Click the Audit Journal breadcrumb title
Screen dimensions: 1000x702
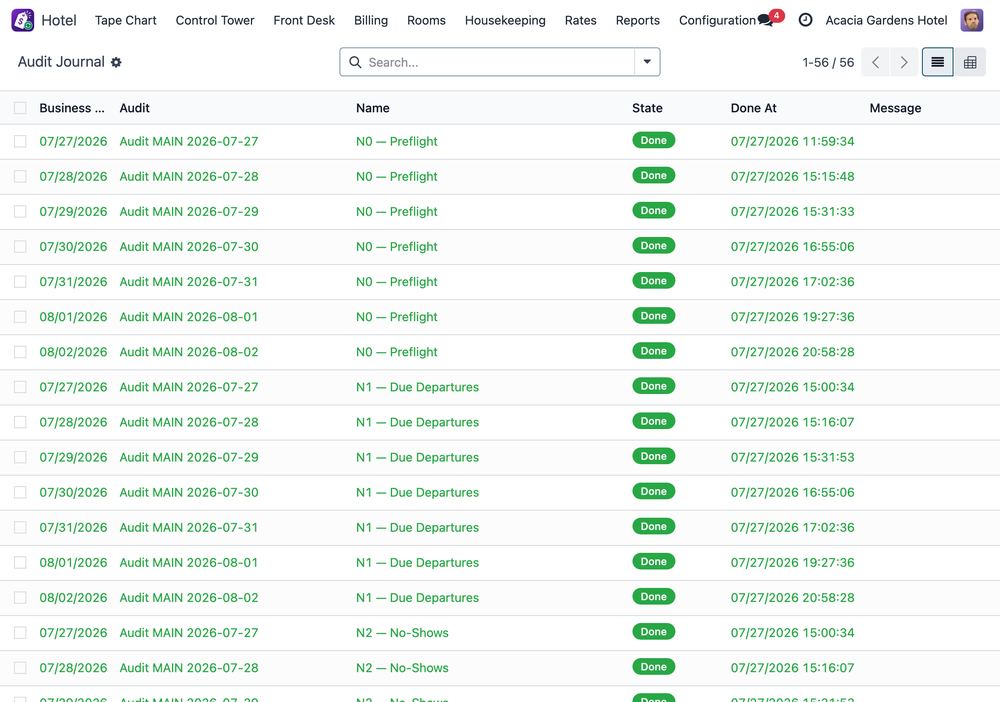coord(61,62)
